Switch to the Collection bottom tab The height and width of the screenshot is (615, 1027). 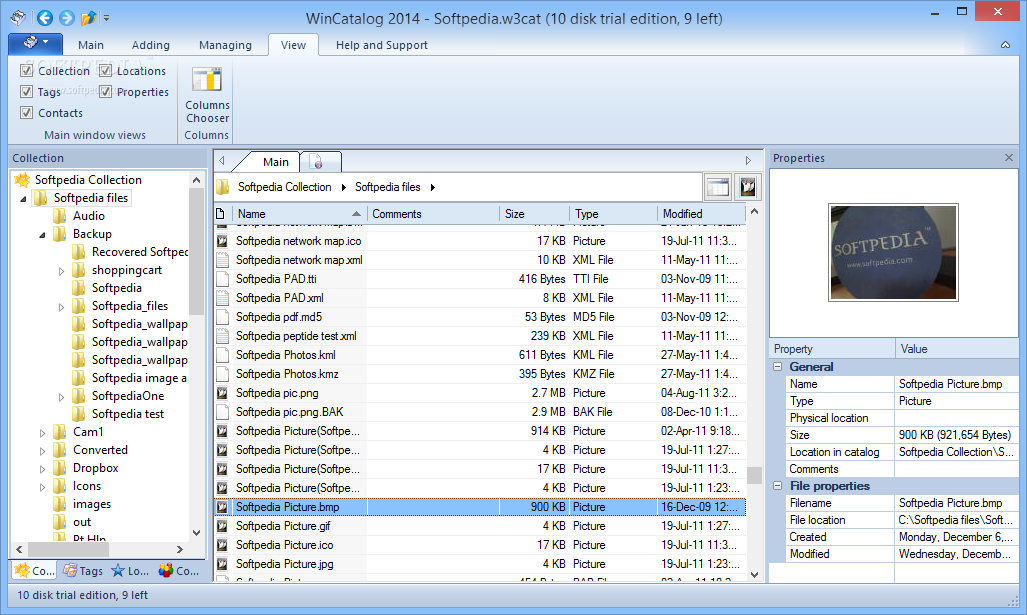(35, 570)
